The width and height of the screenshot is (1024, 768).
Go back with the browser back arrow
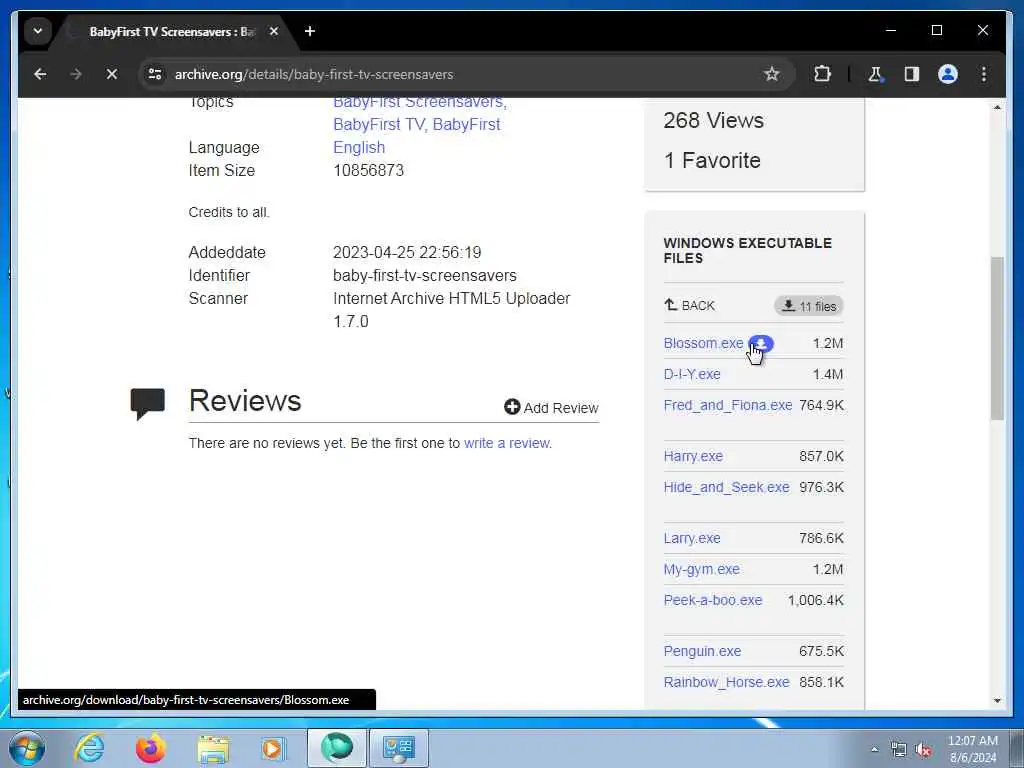(x=40, y=74)
